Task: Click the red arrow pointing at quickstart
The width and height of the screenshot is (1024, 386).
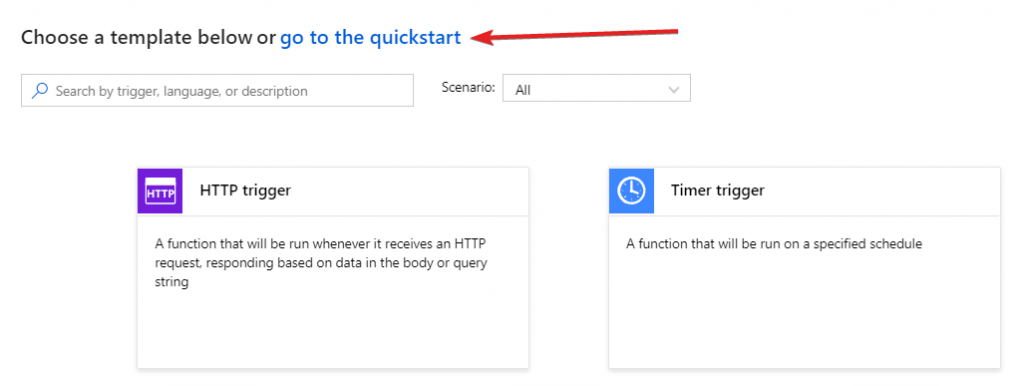Action: coord(575,35)
